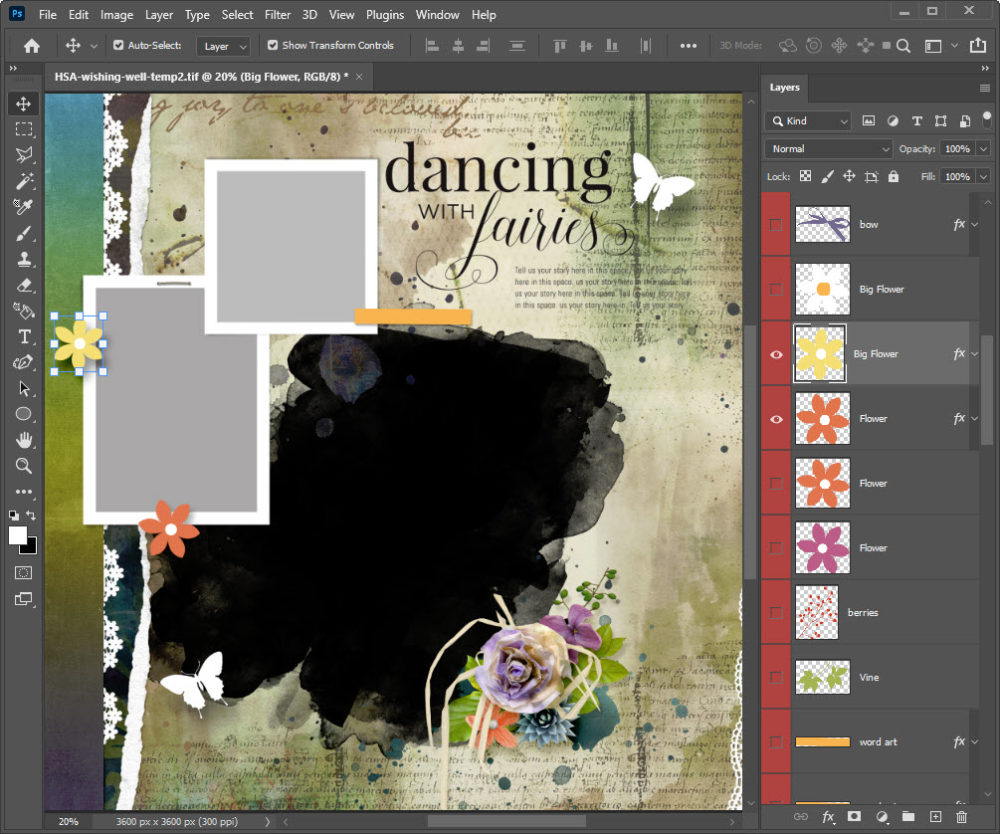The width and height of the screenshot is (1000, 834).
Task: Switch to the Layers panel tab
Action: 784,87
